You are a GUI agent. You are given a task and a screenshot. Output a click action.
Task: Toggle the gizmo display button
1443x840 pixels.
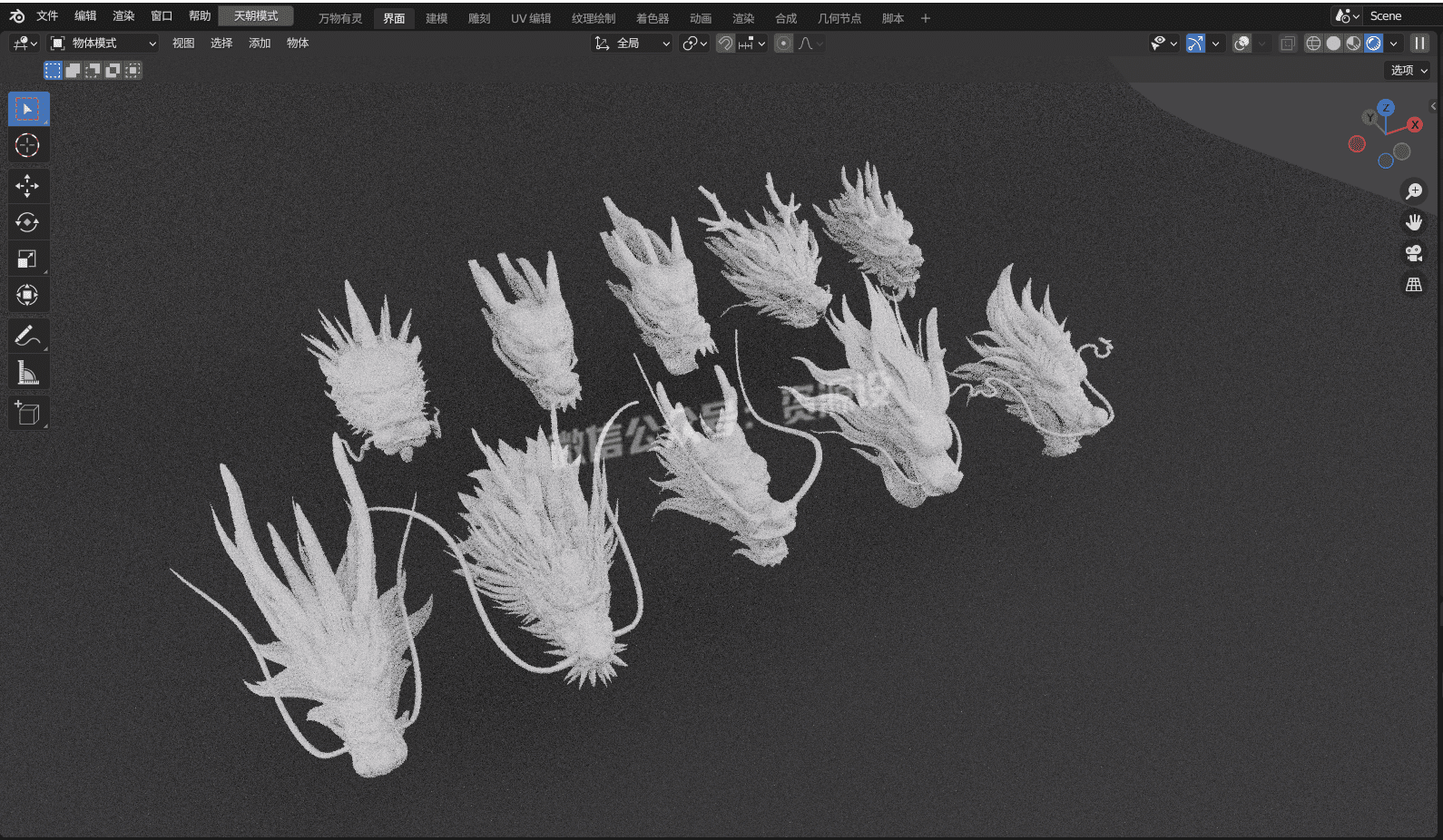tap(1195, 44)
